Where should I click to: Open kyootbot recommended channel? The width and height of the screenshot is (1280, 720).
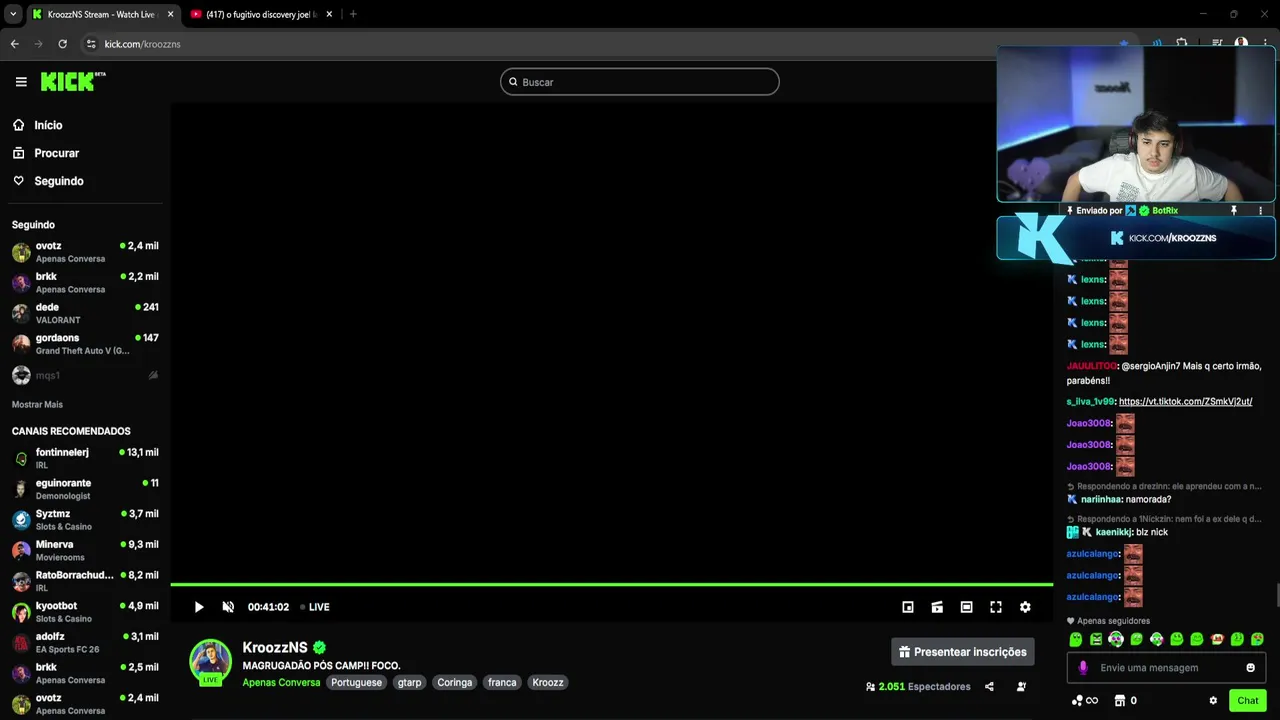pyautogui.click(x=85, y=612)
